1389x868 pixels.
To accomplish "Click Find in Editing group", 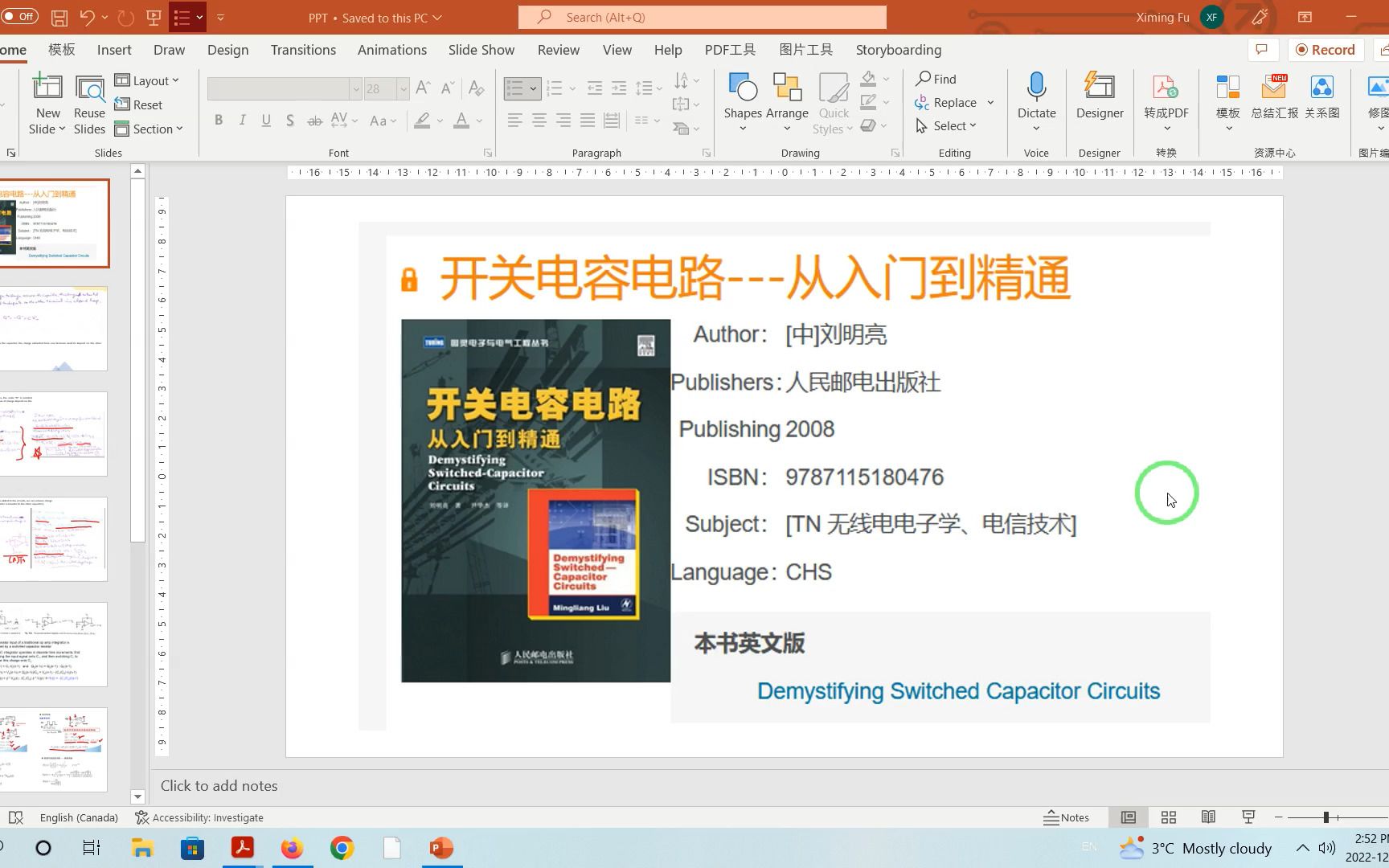I will coord(936,79).
